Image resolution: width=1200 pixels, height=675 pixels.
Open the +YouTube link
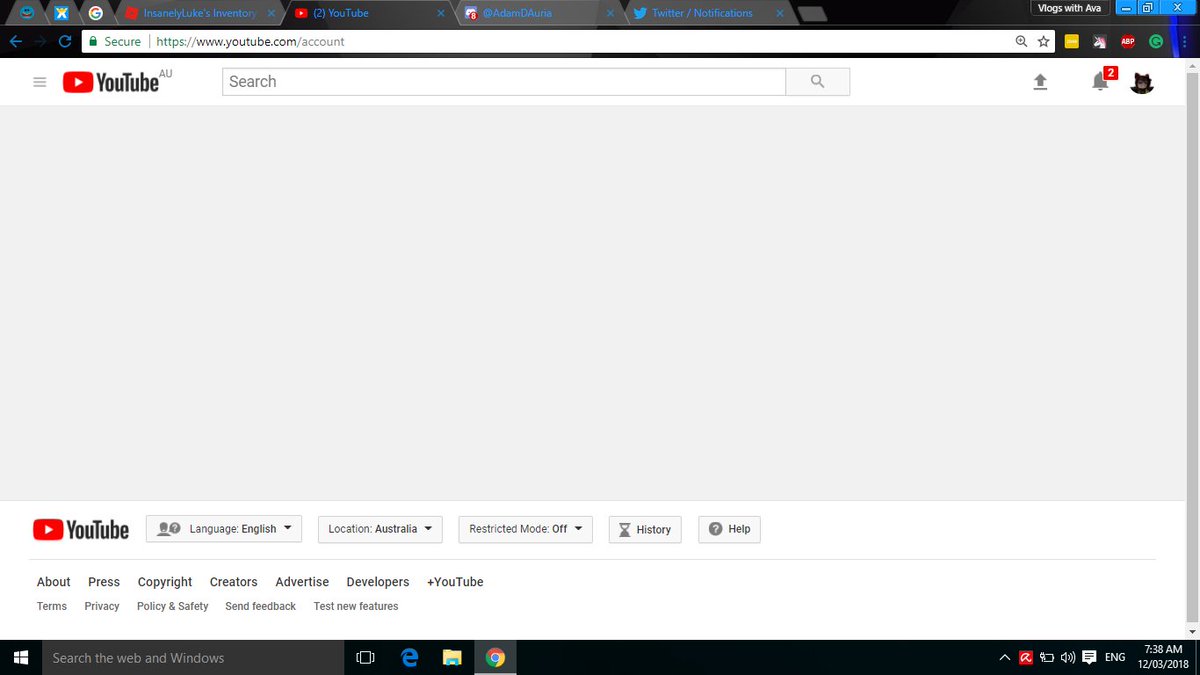(455, 582)
